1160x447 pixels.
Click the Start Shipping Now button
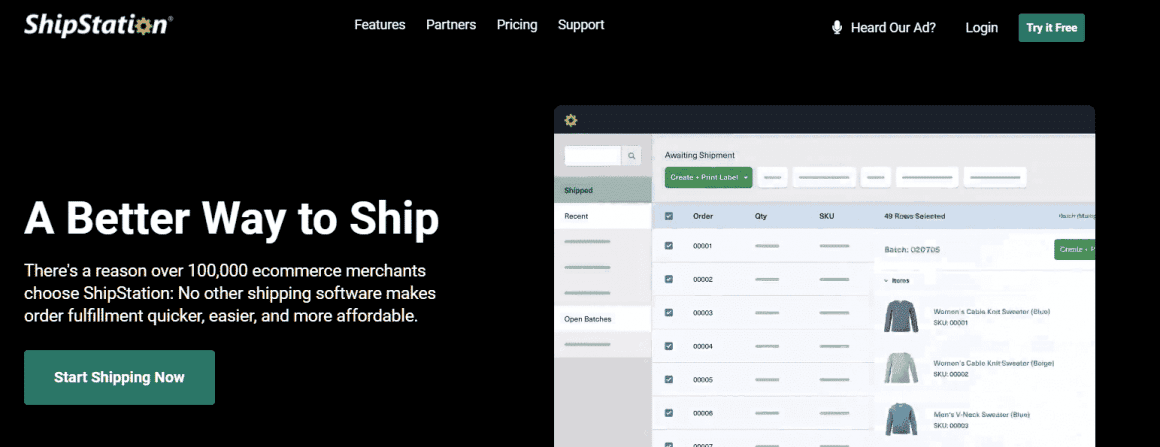click(x=119, y=377)
